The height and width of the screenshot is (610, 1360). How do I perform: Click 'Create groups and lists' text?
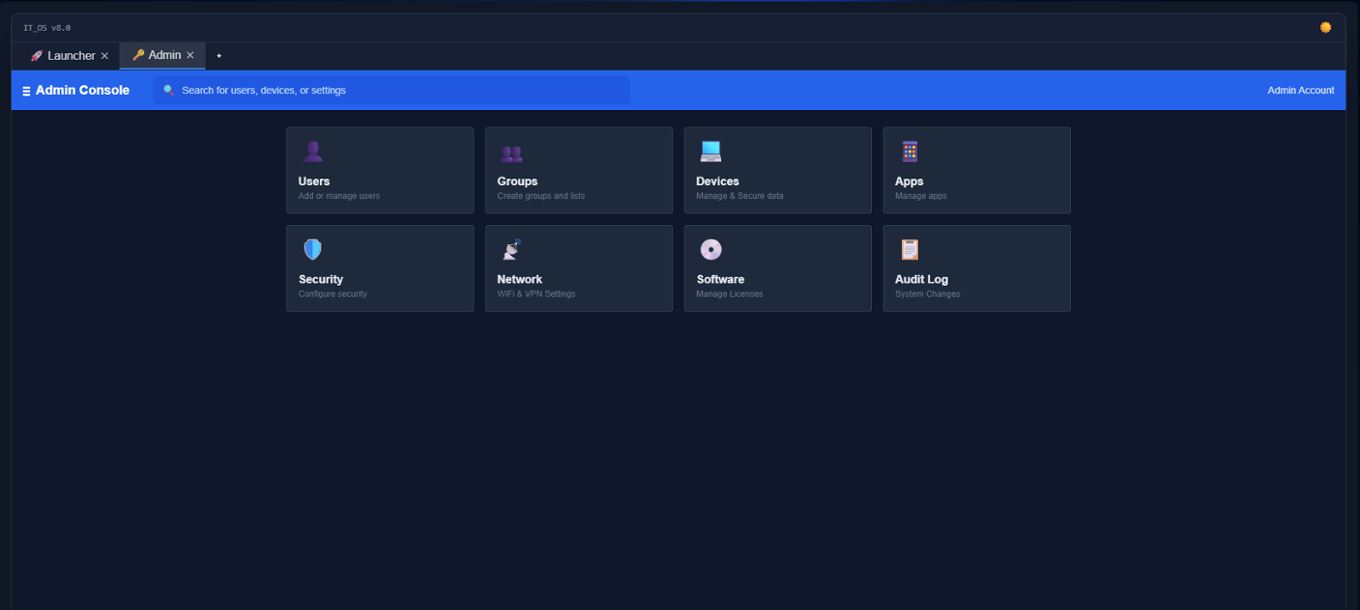(x=541, y=196)
